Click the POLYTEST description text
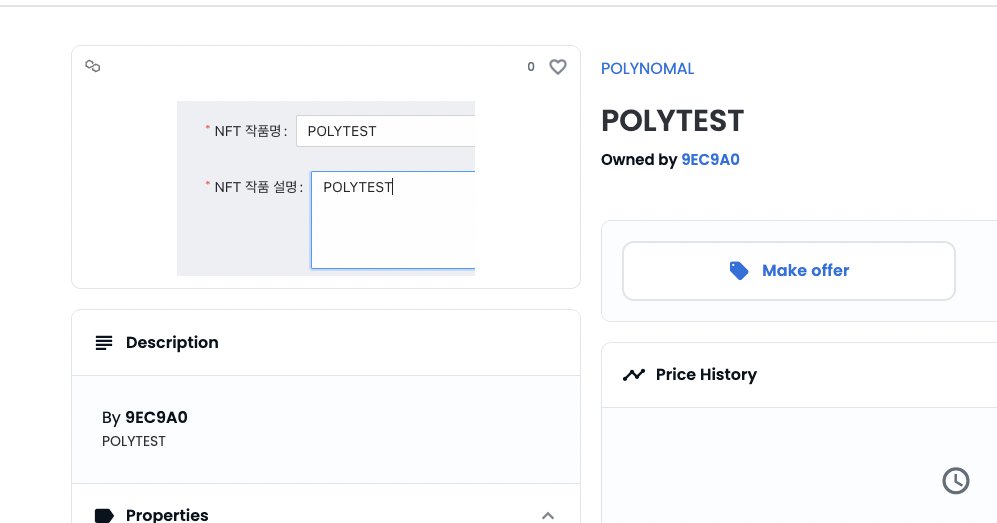Viewport: 997px width, 523px height. pos(134,441)
